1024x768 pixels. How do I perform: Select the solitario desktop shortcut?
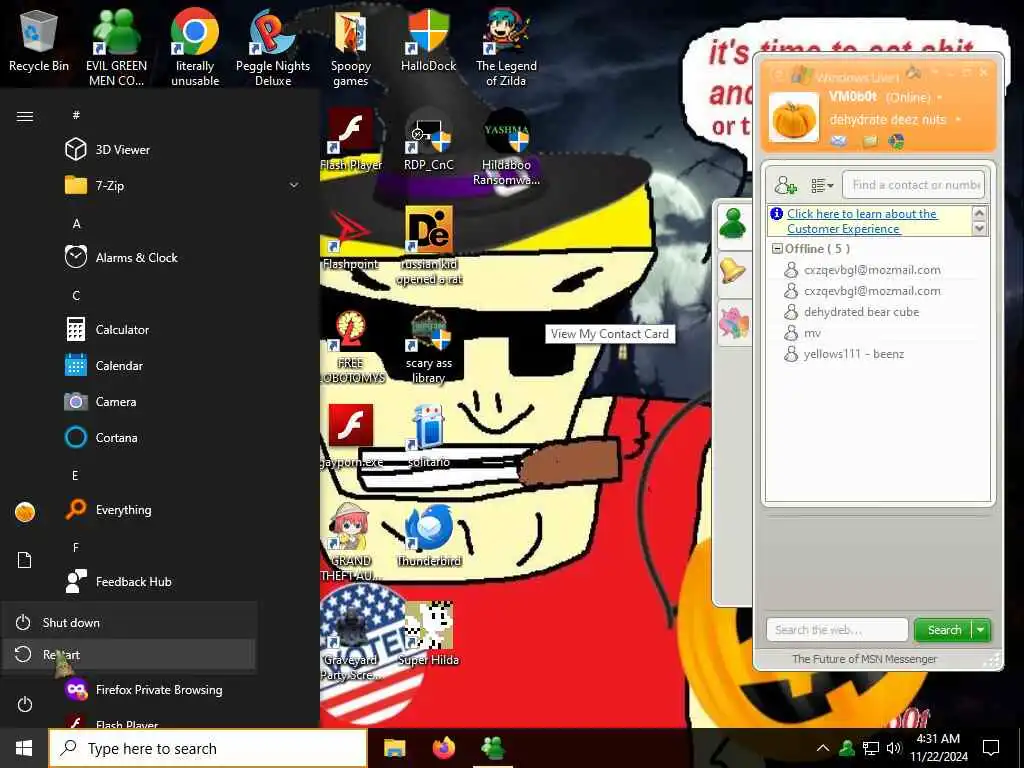428,436
